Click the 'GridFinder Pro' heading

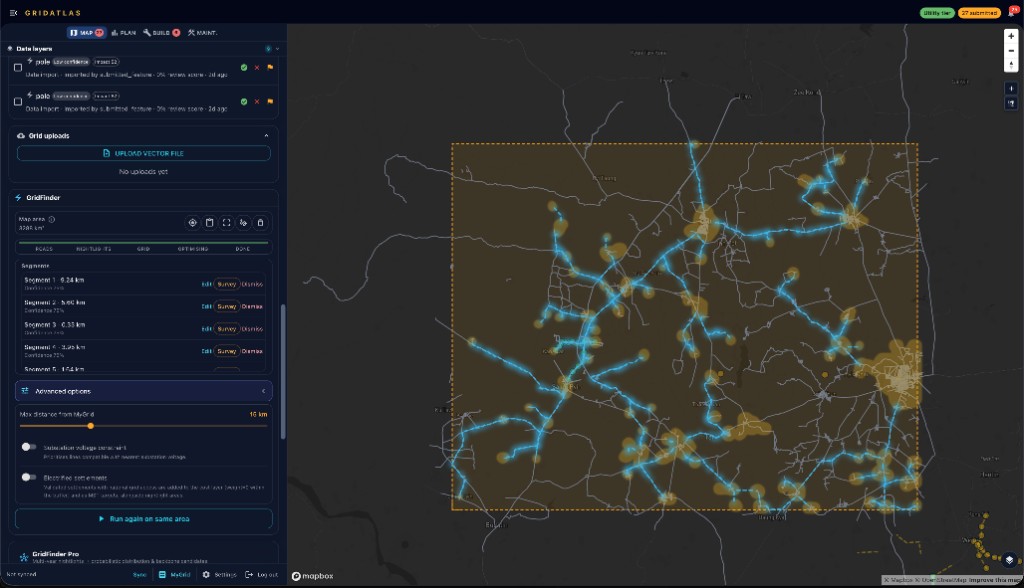tap(56, 554)
